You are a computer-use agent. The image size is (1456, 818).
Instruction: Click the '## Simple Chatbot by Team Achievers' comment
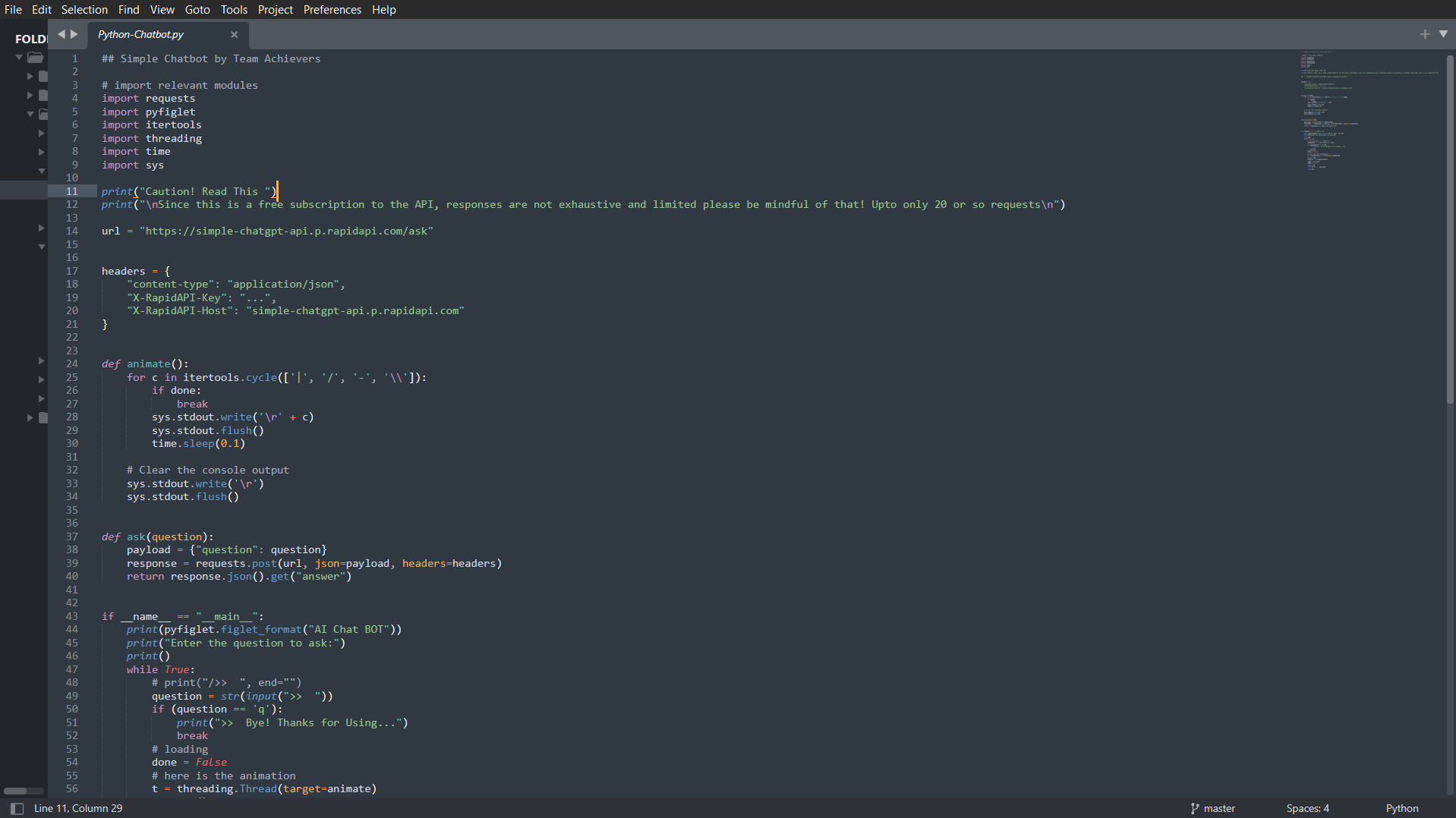coord(211,58)
